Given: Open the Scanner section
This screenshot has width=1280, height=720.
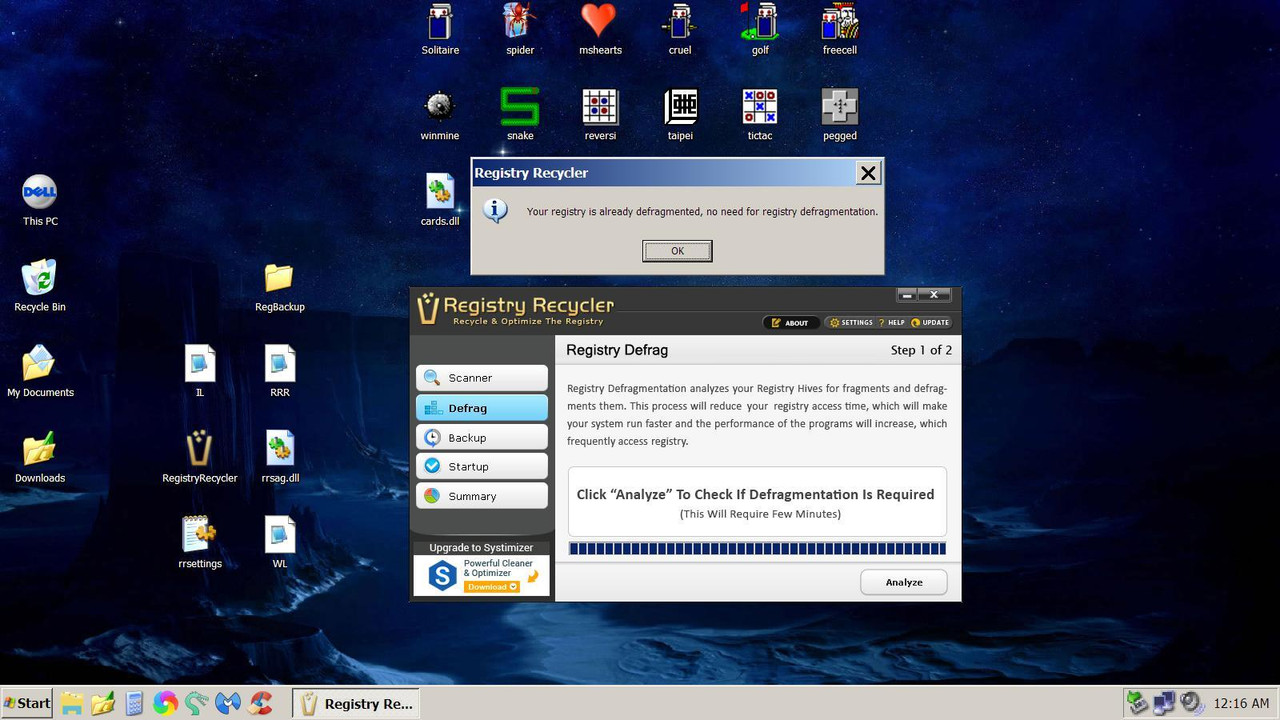Looking at the screenshot, I should 482,378.
